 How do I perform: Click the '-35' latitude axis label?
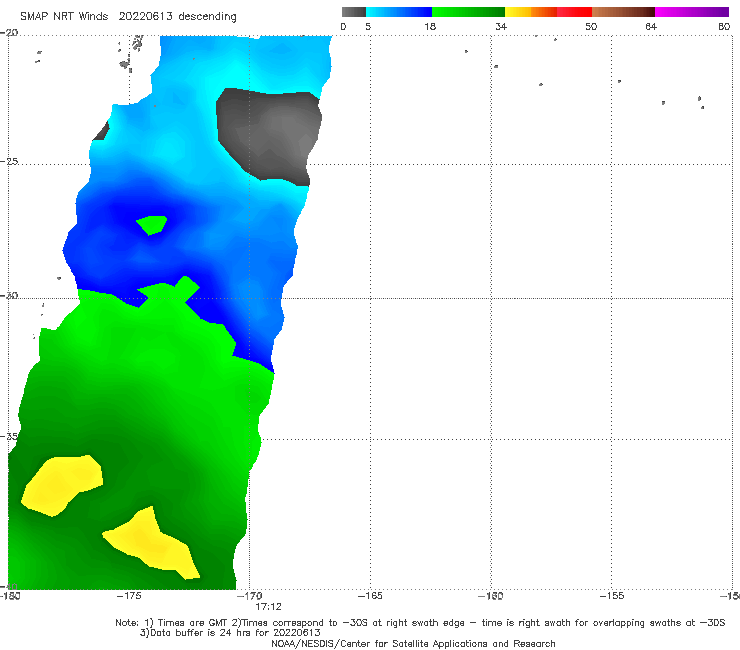pos(9,436)
